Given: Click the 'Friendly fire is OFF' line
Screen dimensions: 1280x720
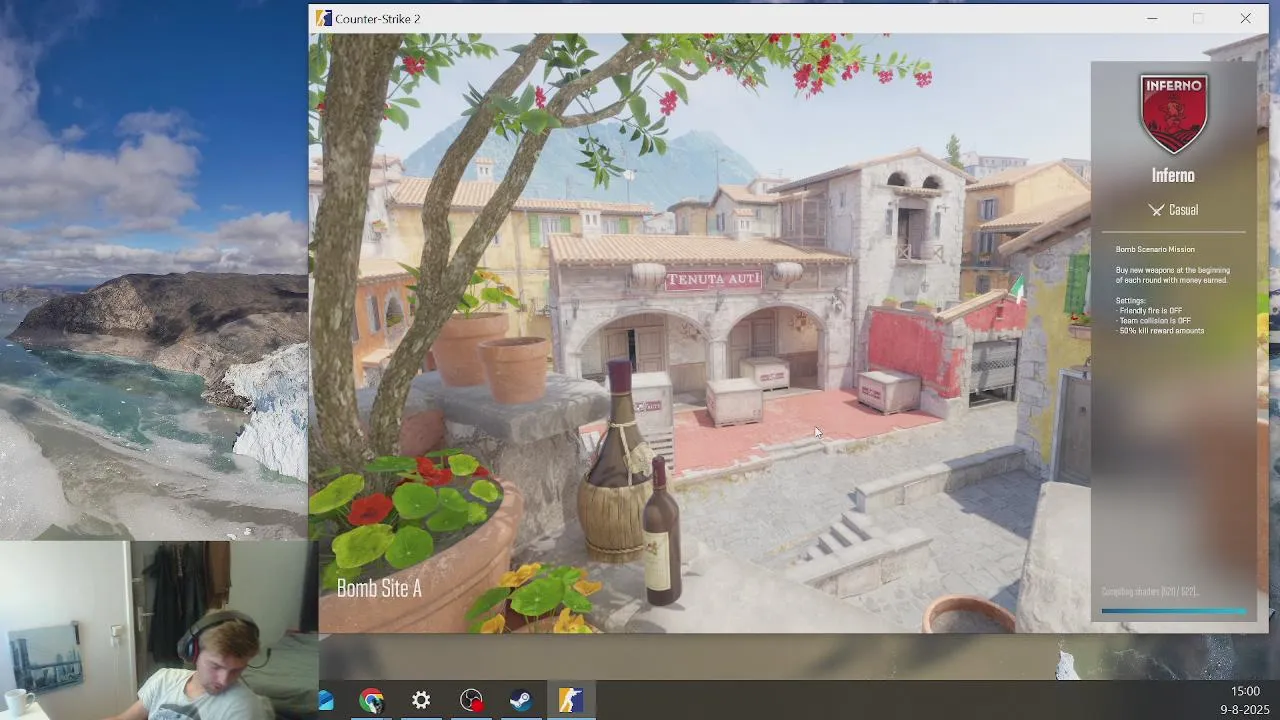Looking at the screenshot, I should pos(1151,311).
